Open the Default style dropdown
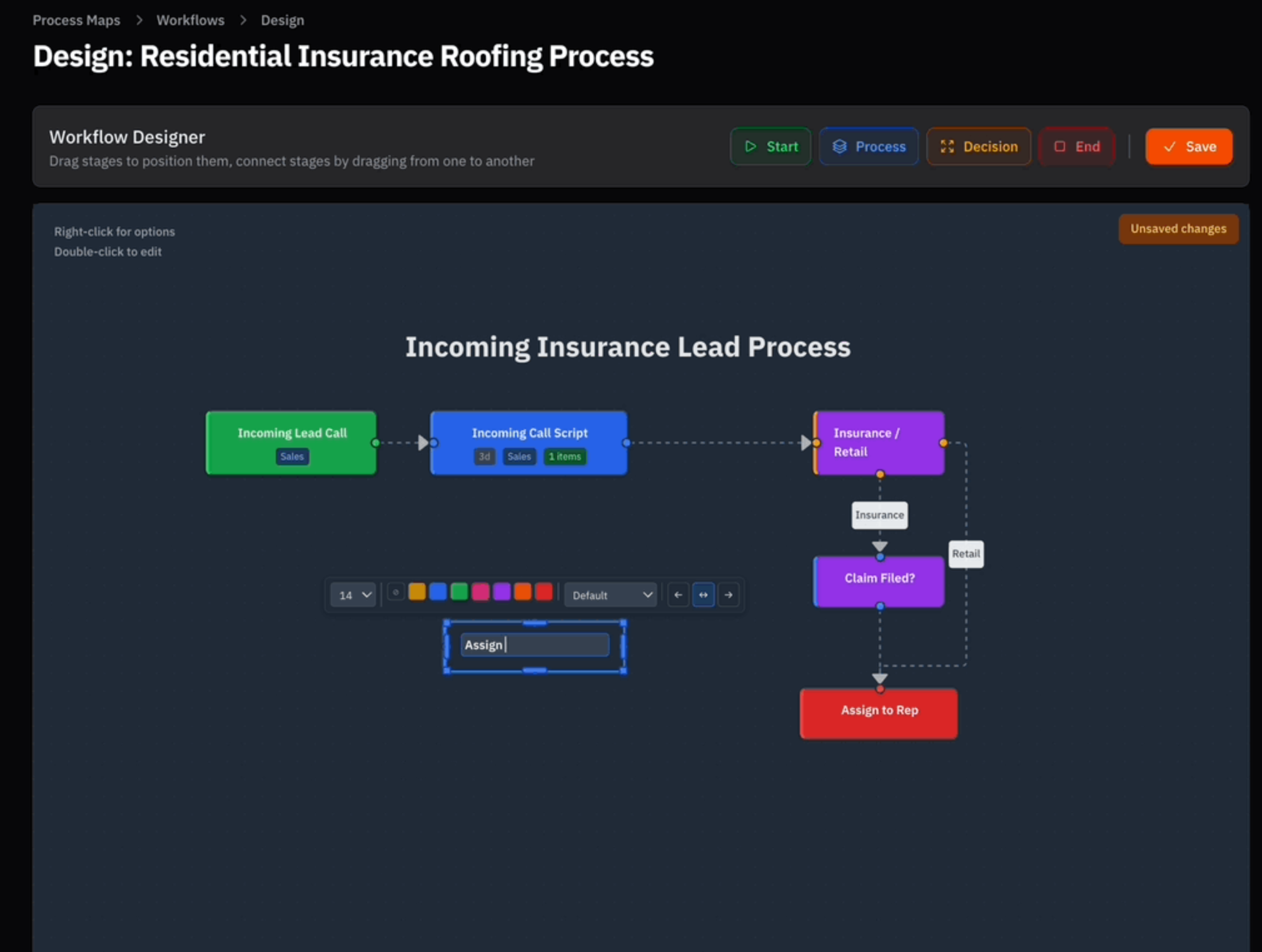This screenshot has width=1262, height=952. (x=611, y=595)
